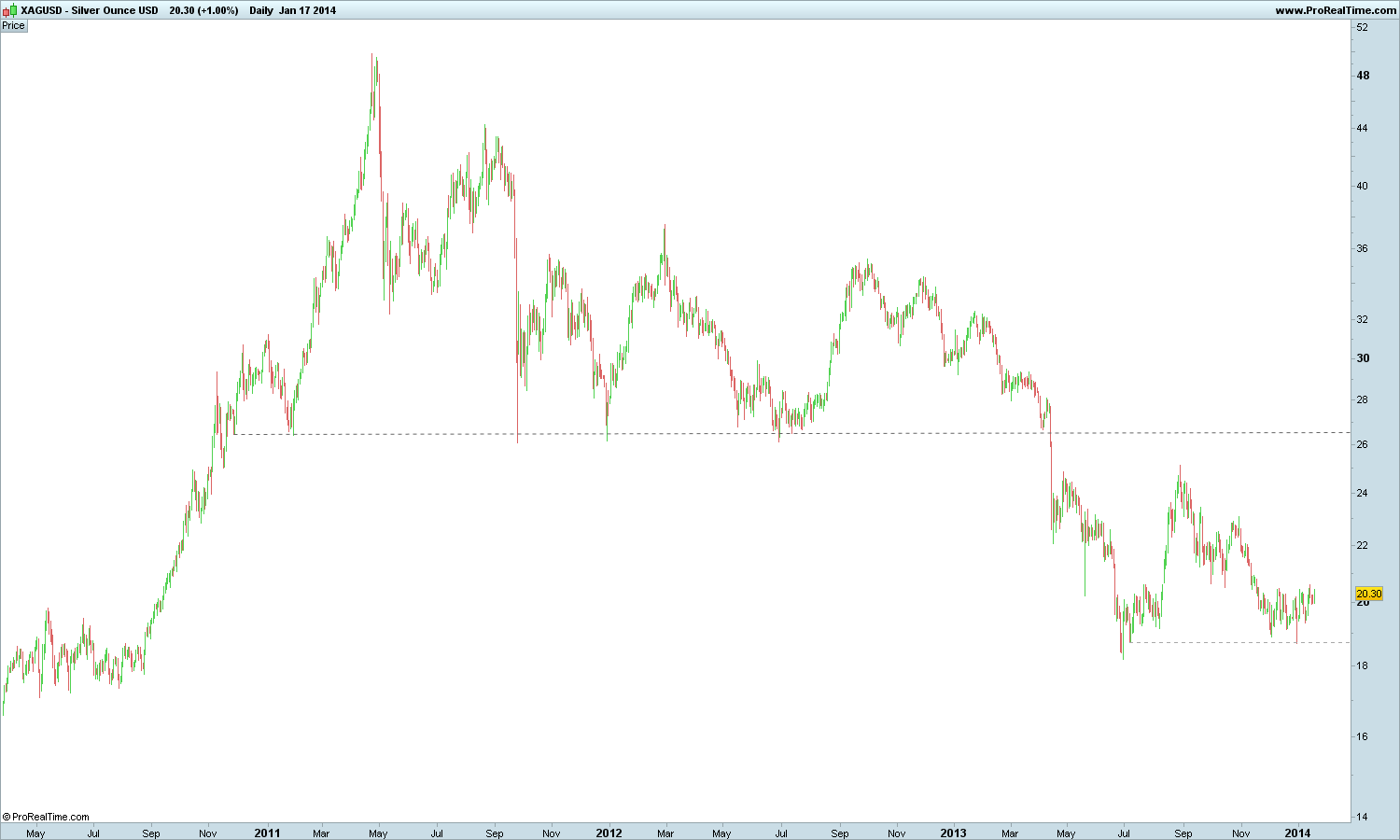Open the Price panel label button
Viewport: 1400px width, 840px height.
(x=14, y=26)
